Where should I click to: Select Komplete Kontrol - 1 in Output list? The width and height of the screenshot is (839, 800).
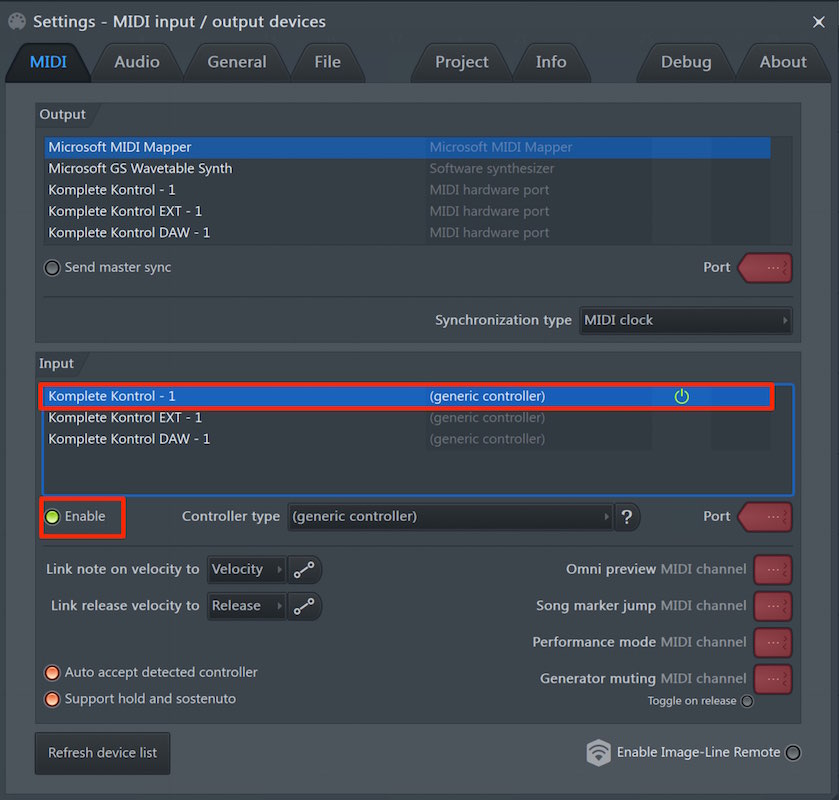407,190
